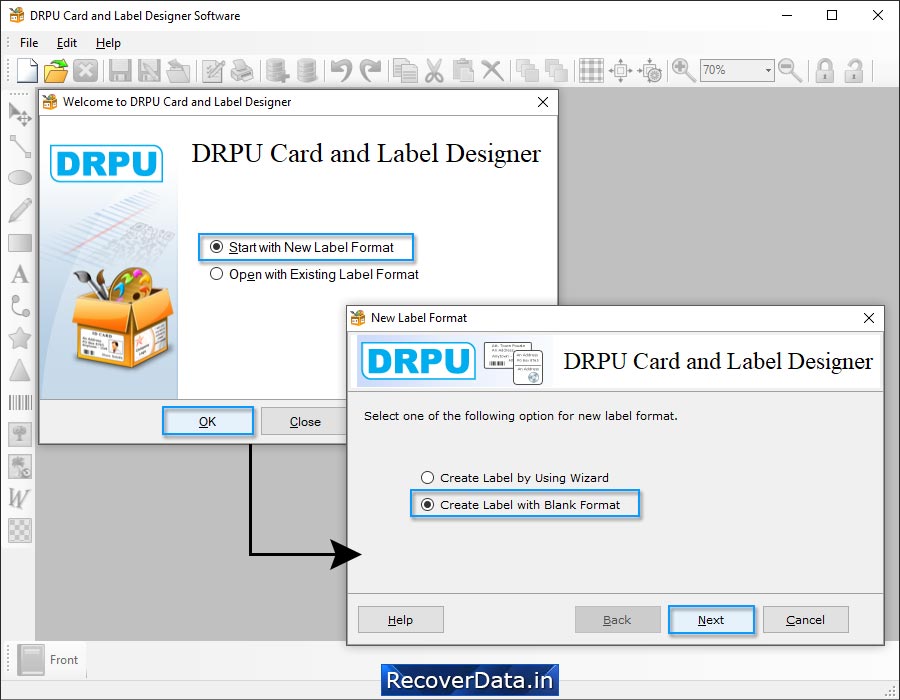
Task: Select the curve arc tool
Action: (20, 306)
